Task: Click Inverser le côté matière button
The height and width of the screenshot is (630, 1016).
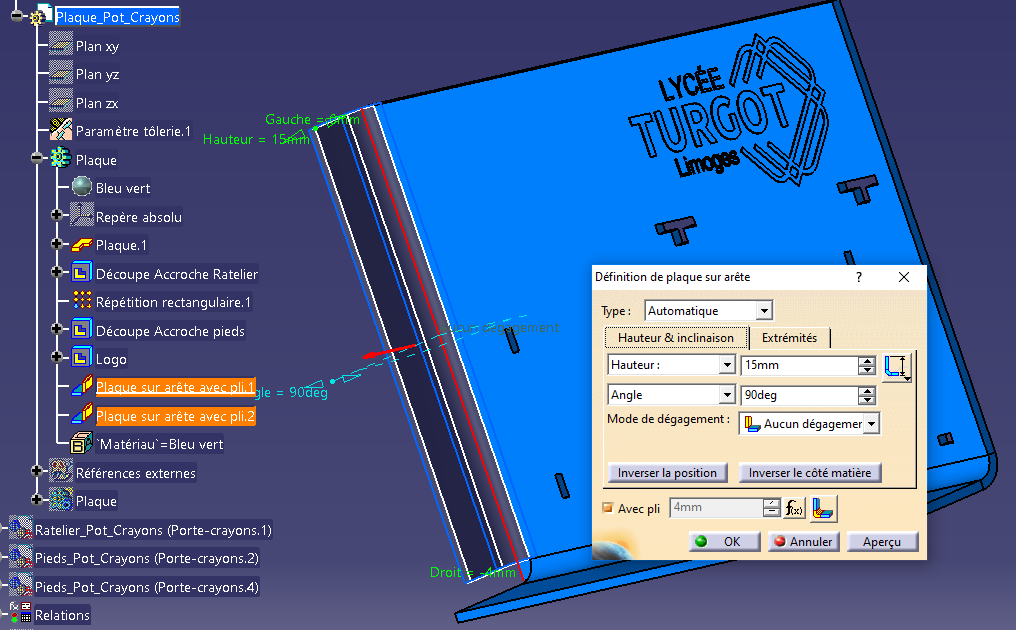Action: tap(810, 473)
